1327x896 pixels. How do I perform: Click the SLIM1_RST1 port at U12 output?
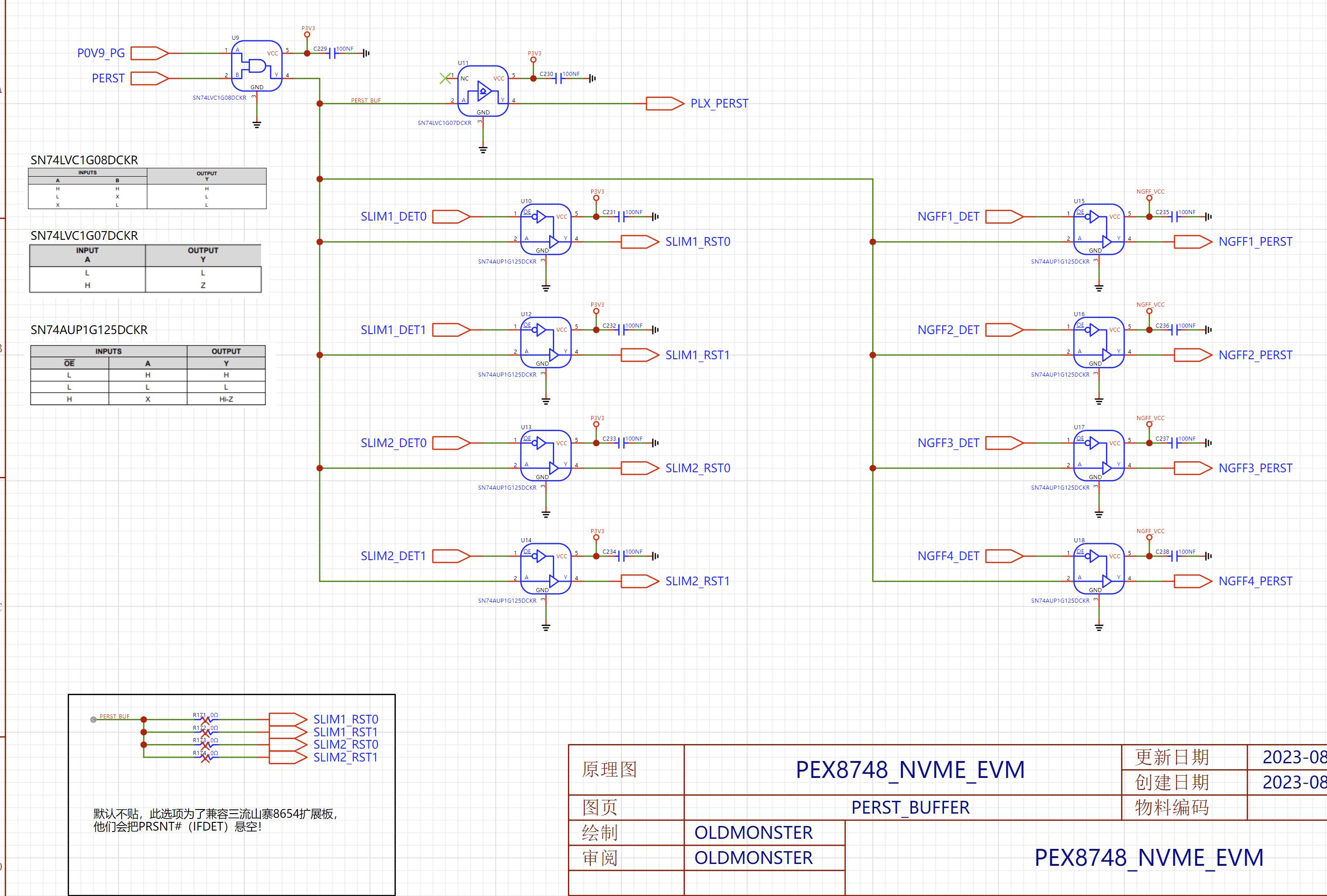(640, 355)
